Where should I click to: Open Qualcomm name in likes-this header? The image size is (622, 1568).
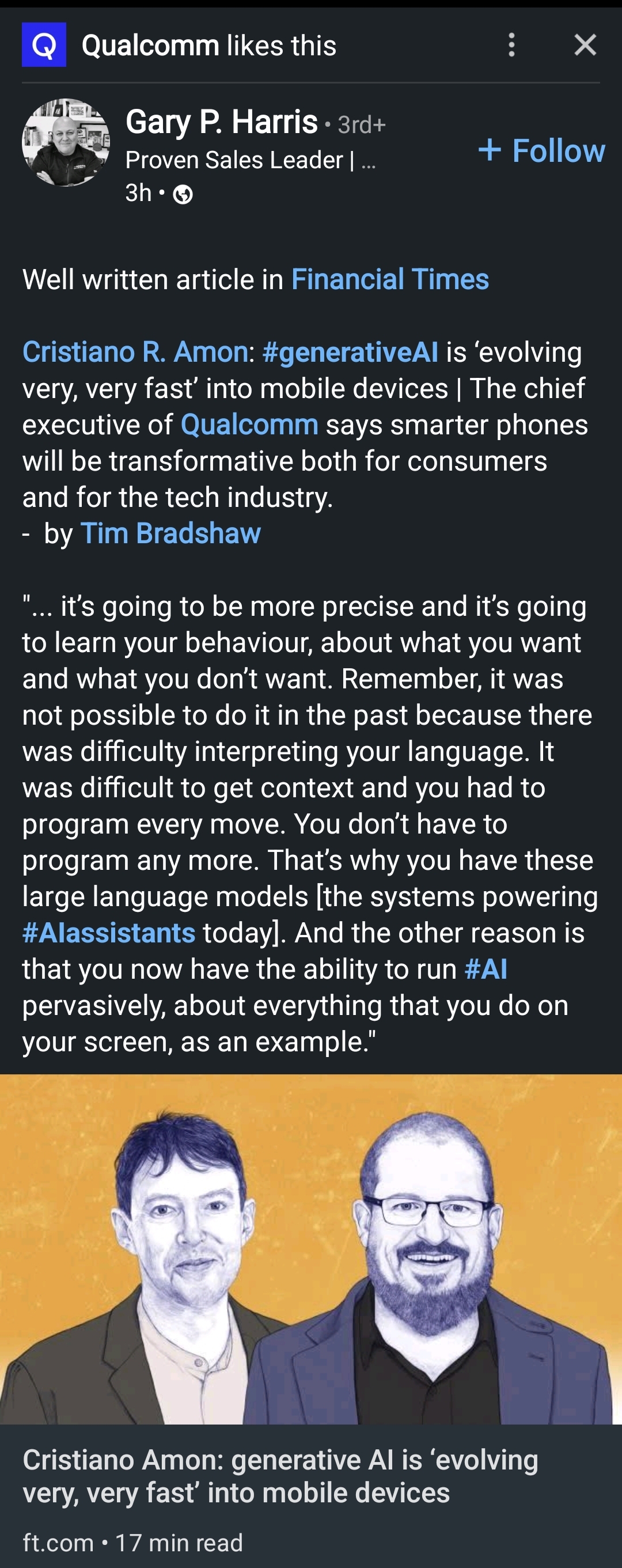150,45
